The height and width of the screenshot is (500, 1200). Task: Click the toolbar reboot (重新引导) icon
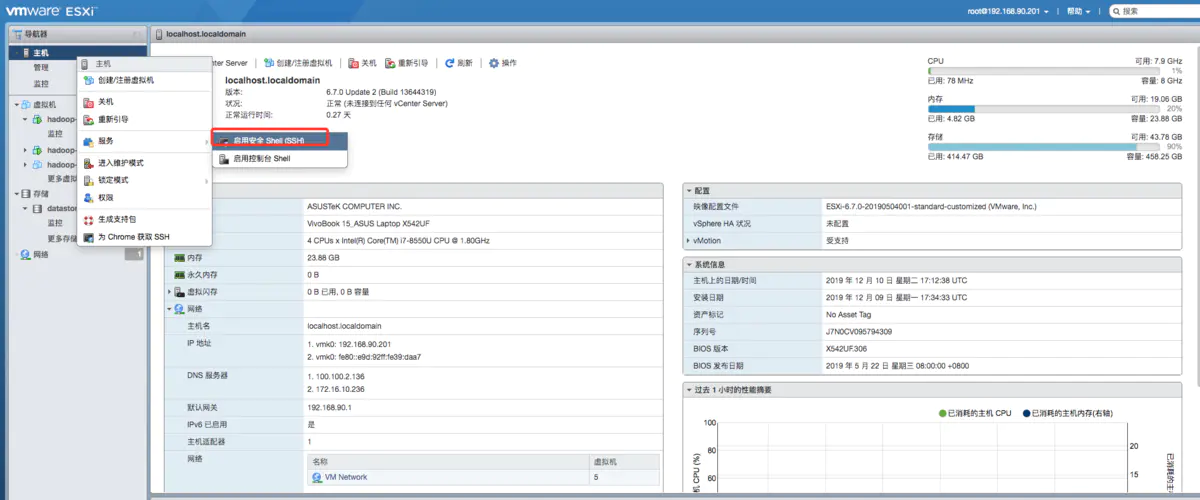(x=390, y=63)
